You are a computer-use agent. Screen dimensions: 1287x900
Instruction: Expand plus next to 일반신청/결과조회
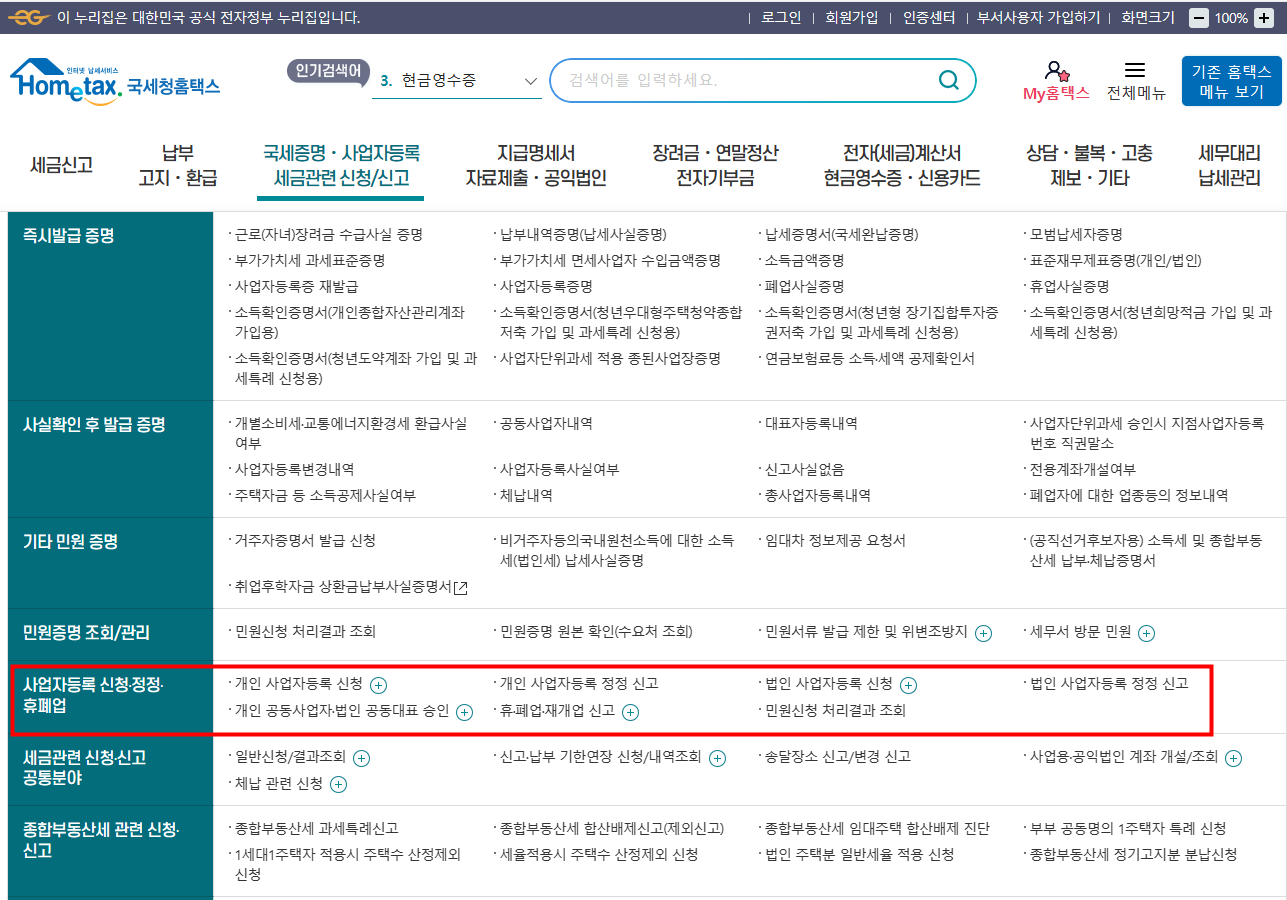tap(361, 758)
